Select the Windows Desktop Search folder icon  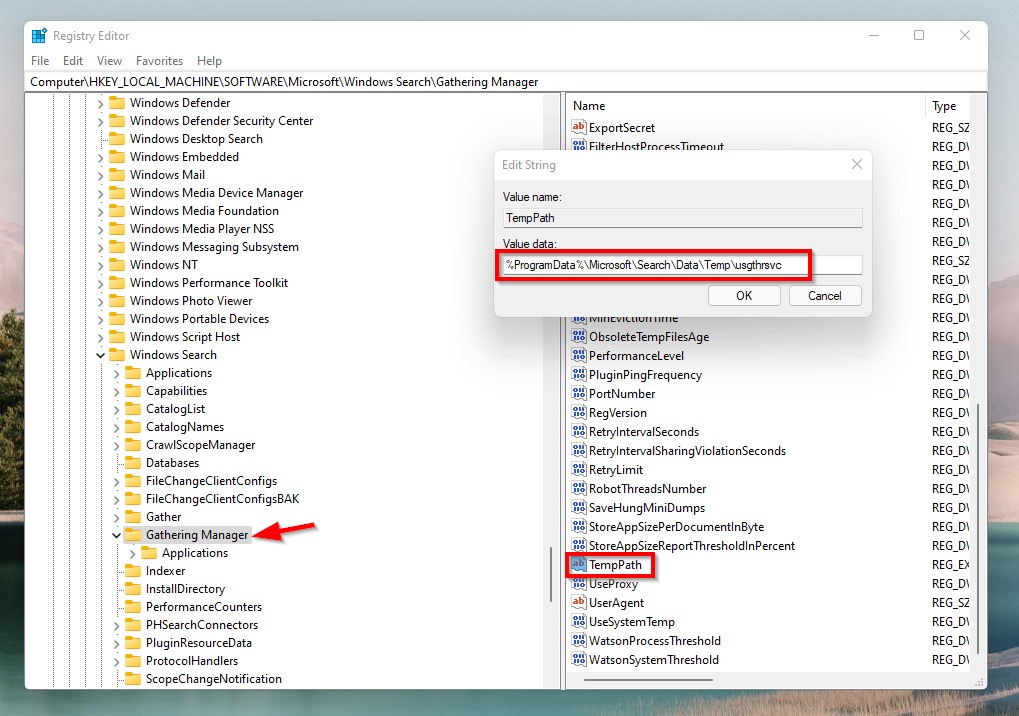[x=117, y=138]
